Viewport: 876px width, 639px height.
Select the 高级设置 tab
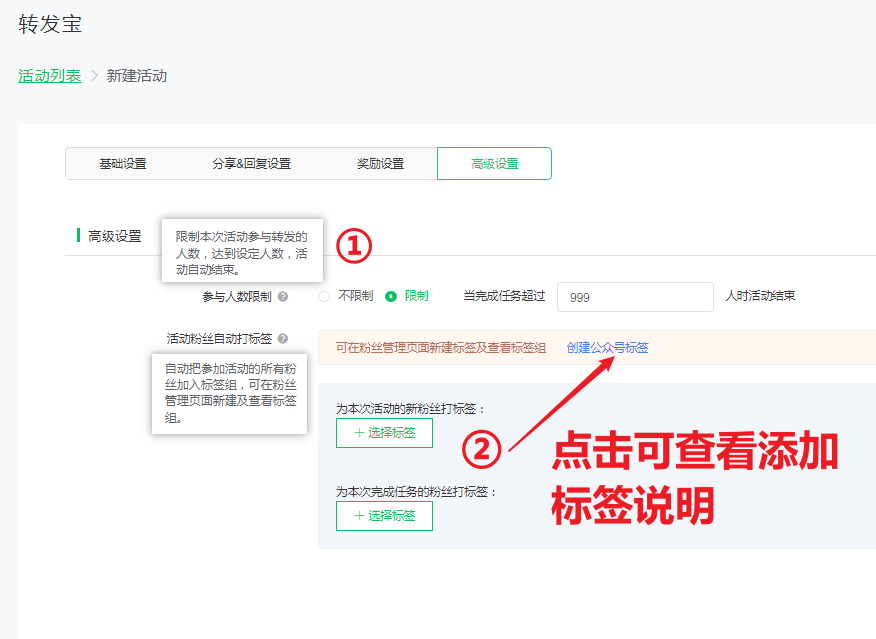494,164
